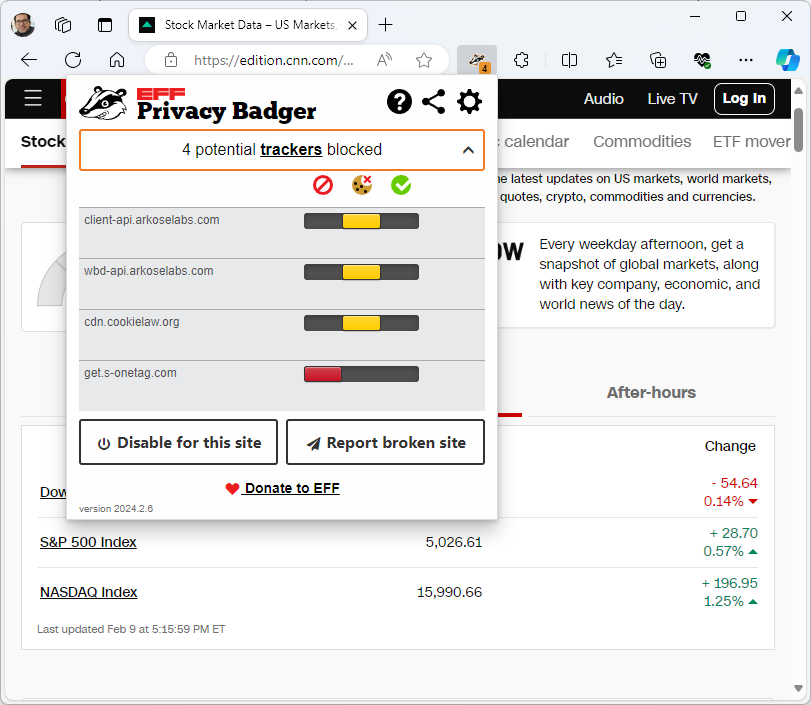The width and height of the screenshot is (811, 705).
Task: Open the Live TV menu item
Action: tap(672, 99)
